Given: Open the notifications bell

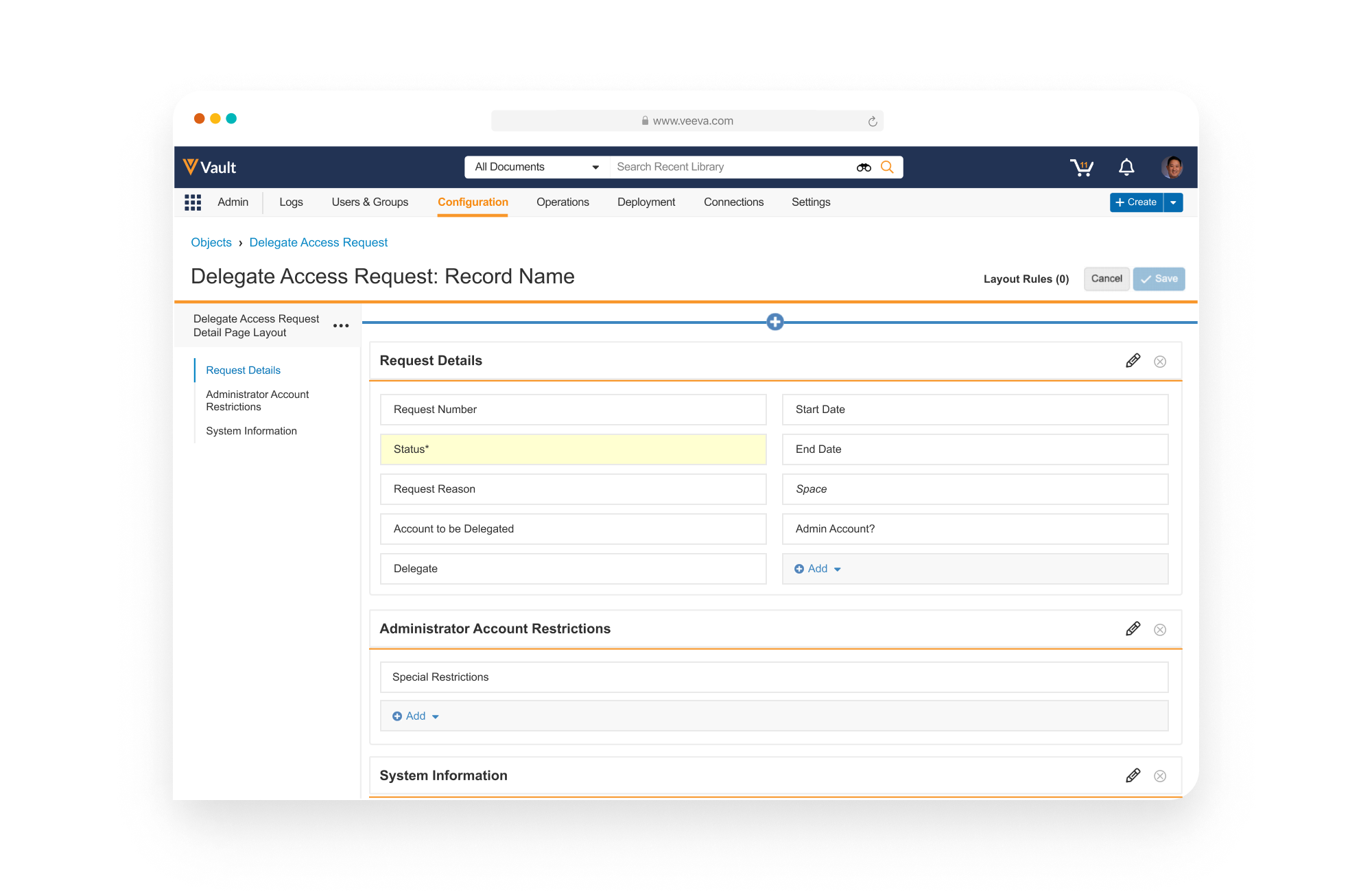Looking at the screenshot, I should coord(1126,167).
